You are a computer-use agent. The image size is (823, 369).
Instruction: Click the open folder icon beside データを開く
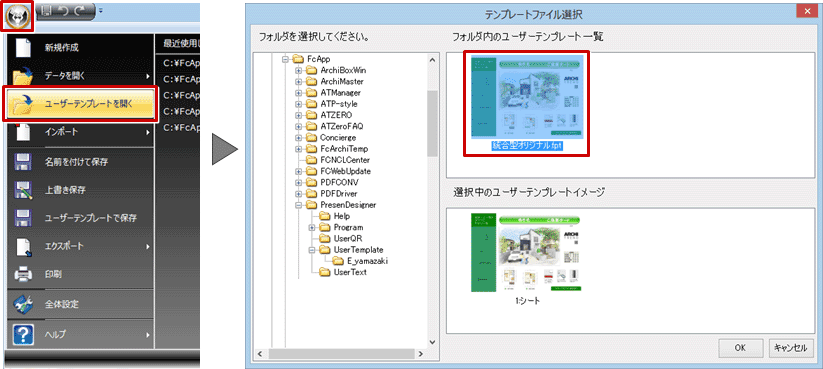coord(23,76)
